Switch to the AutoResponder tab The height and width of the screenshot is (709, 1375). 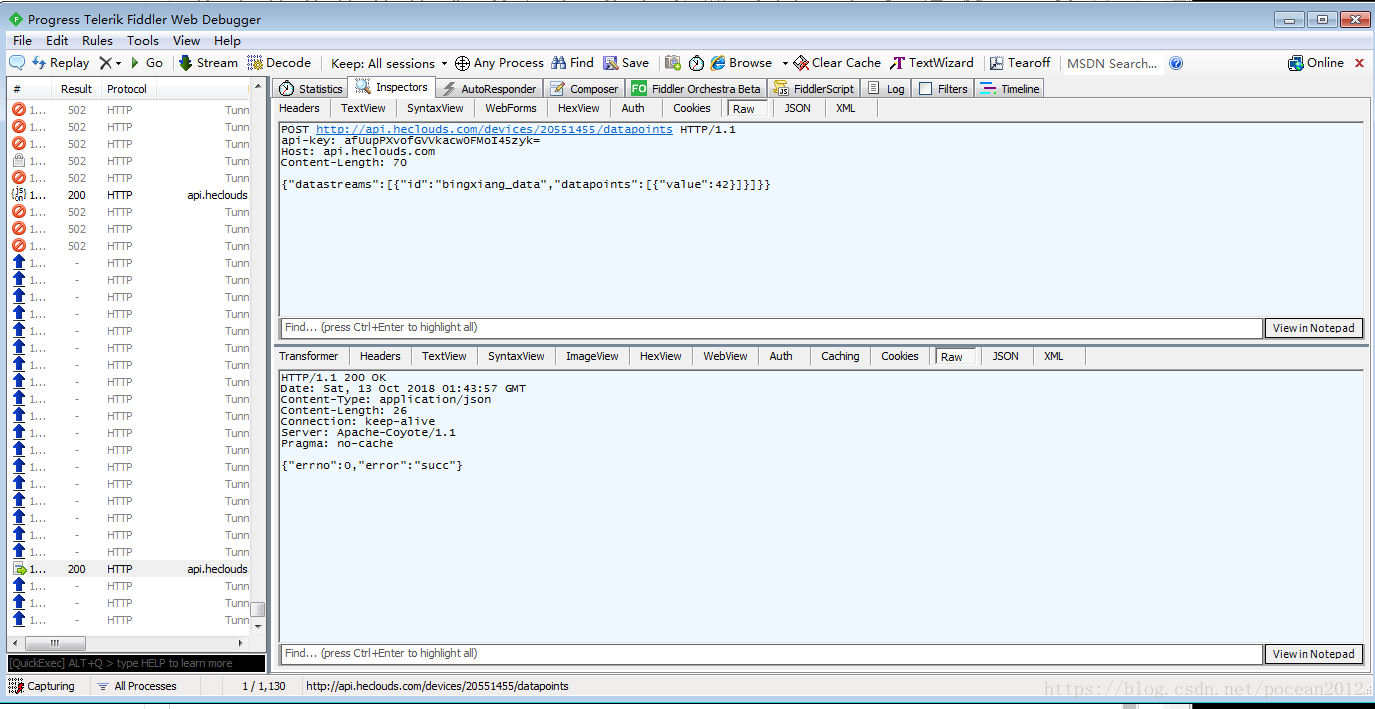click(490, 89)
